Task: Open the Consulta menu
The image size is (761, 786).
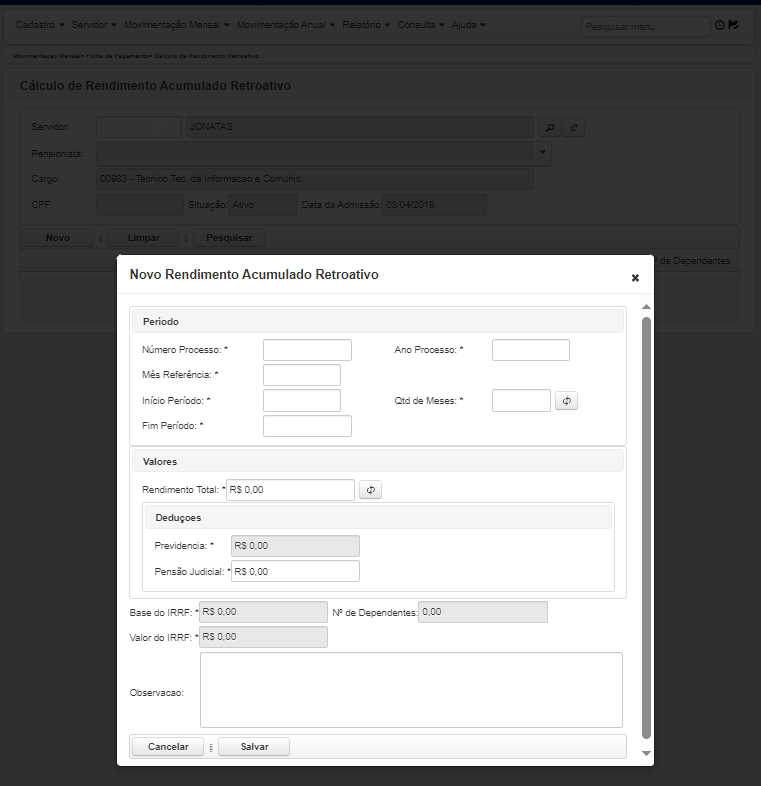Action: tap(421, 25)
